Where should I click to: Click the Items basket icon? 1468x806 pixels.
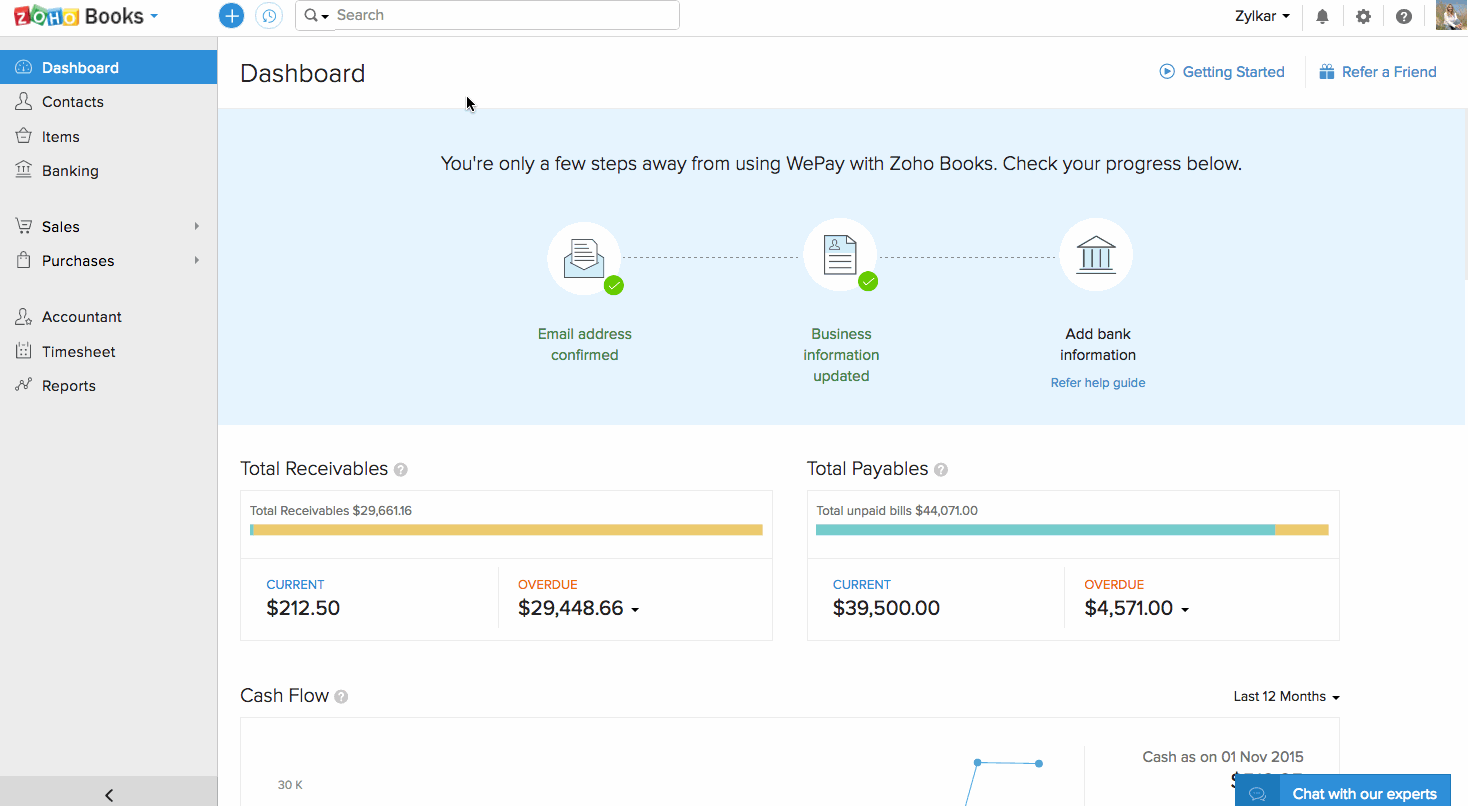tap(24, 136)
